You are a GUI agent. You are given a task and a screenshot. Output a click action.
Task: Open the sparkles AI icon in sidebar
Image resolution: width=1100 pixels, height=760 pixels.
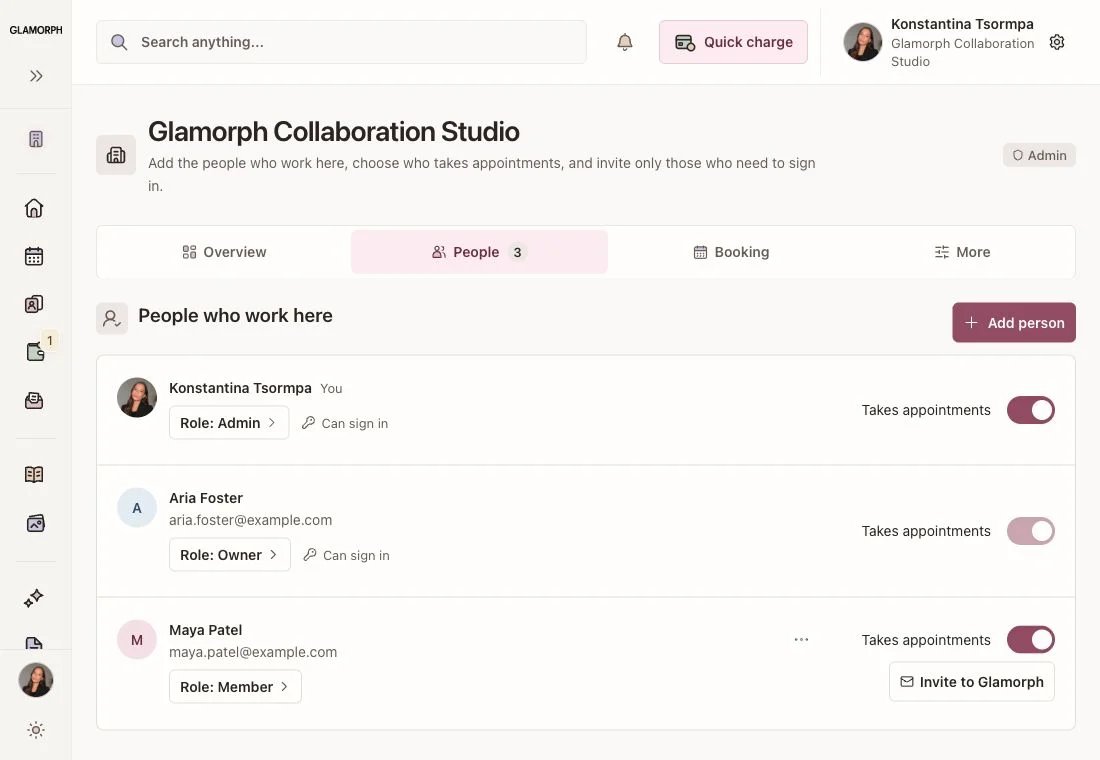coord(34,598)
